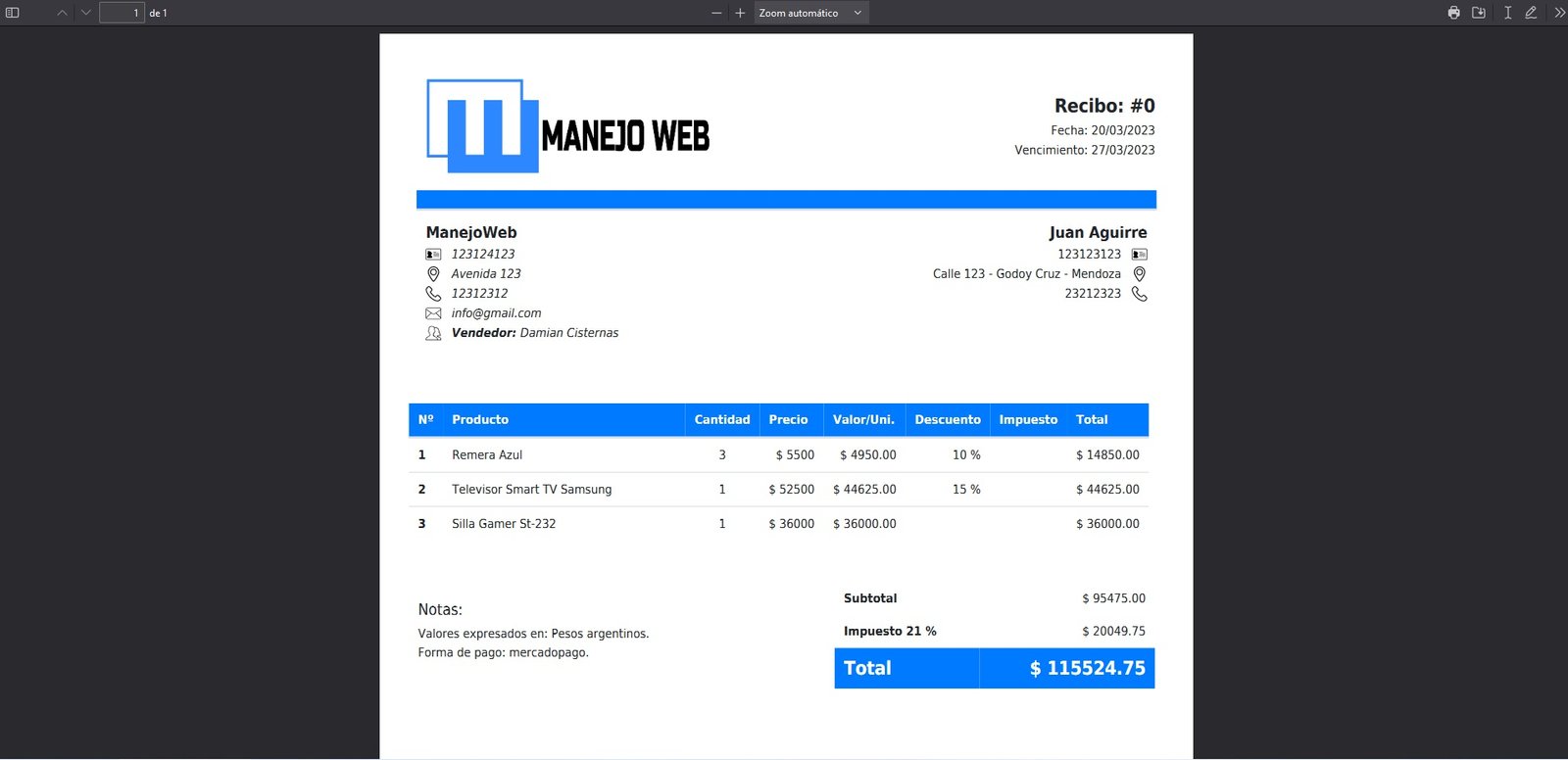Click 'Valores expresados en: Pesos argentinos.' note
This screenshot has width=1568, height=760.
(533, 634)
